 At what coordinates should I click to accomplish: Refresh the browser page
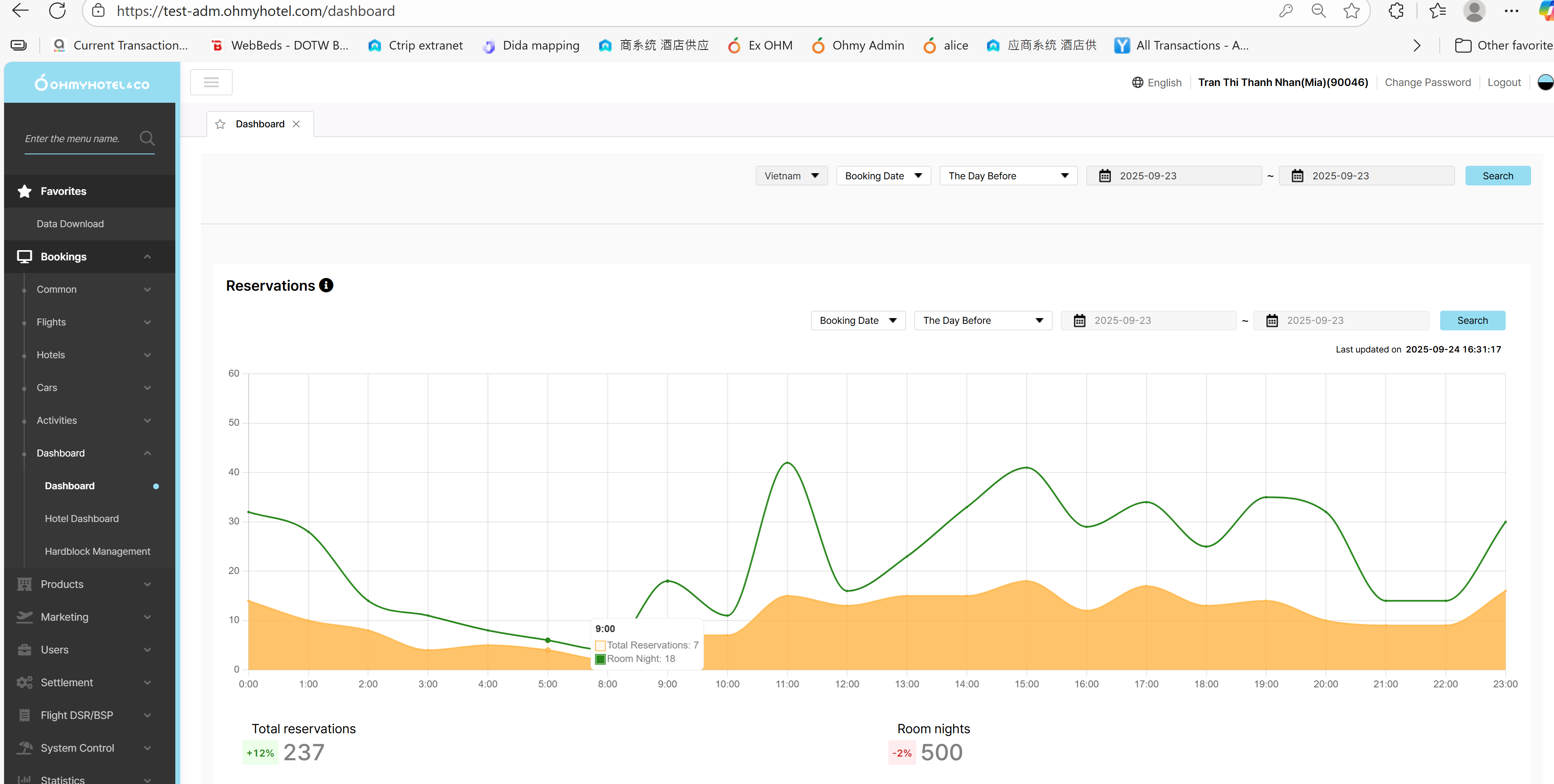(x=57, y=11)
